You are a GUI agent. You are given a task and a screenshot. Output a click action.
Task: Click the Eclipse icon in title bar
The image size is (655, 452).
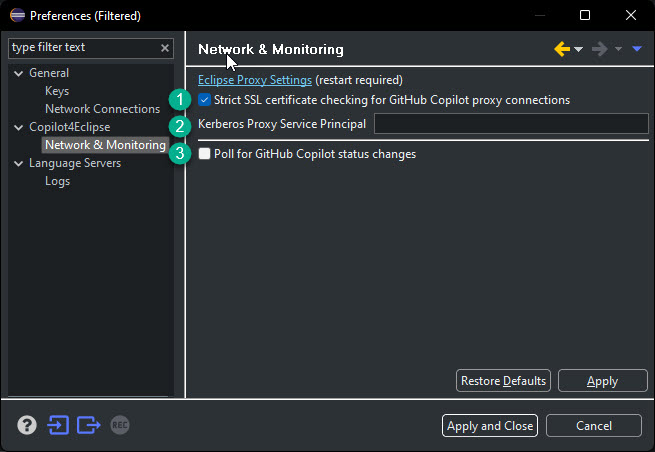tap(16, 15)
